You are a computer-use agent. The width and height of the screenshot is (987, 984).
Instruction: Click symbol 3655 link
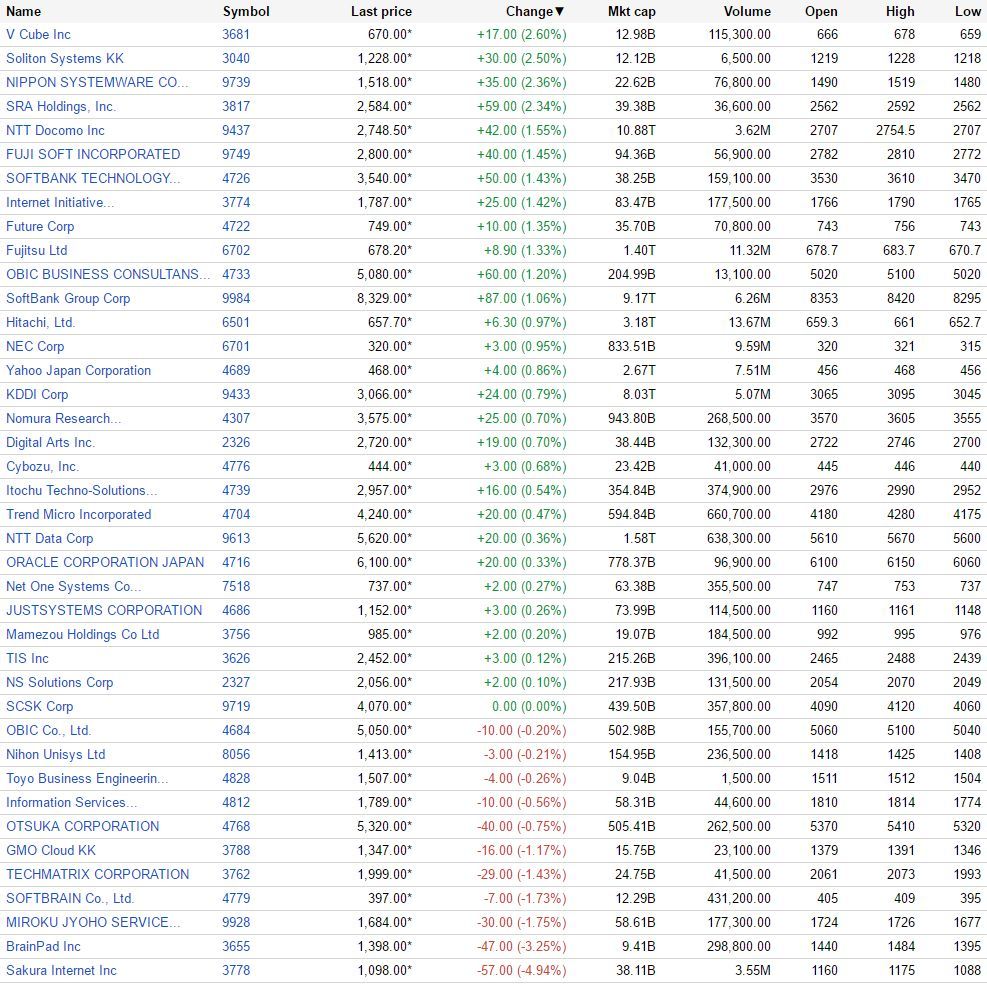tap(236, 946)
